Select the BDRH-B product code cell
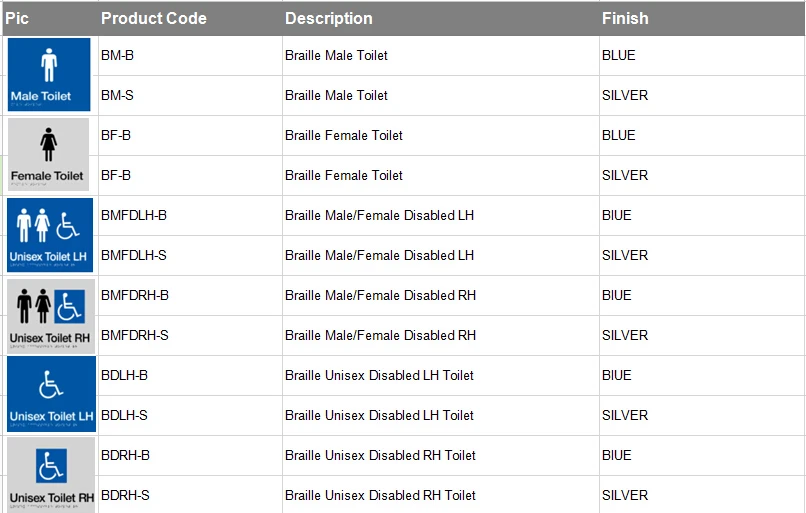Image resolution: width=806 pixels, height=513 pixels. [126, 455]
